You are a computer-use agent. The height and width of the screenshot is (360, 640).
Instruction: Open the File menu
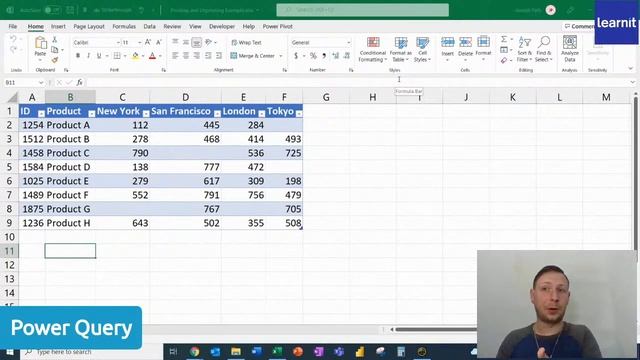tap(13, 26)
